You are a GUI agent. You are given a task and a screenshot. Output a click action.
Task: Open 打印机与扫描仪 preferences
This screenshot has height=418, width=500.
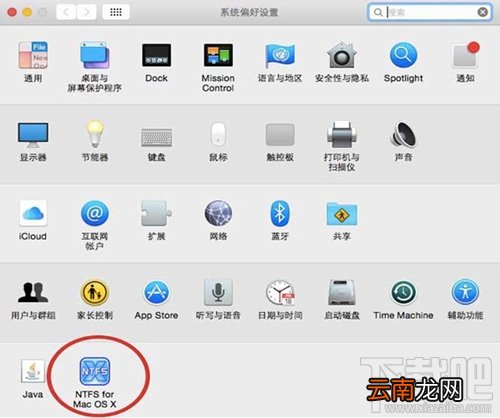(342, 134)
